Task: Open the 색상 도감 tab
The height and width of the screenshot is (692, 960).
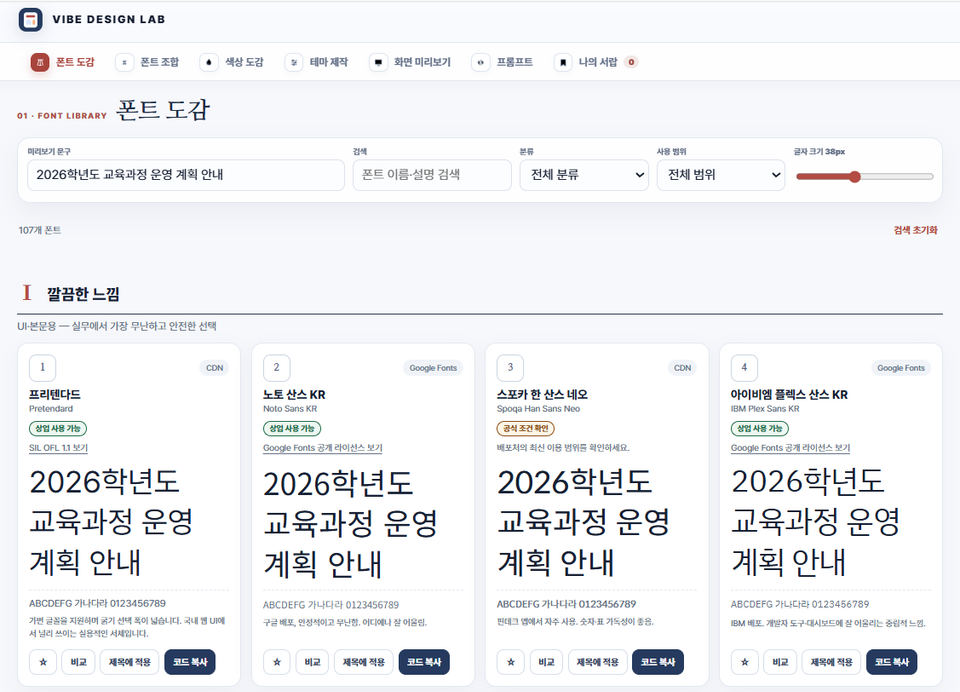Action: [232, 62]
